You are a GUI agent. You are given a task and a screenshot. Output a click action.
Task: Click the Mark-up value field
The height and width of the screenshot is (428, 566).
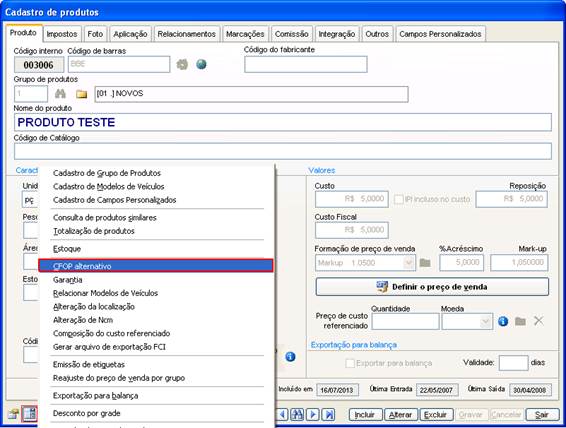tap(519, 263)
